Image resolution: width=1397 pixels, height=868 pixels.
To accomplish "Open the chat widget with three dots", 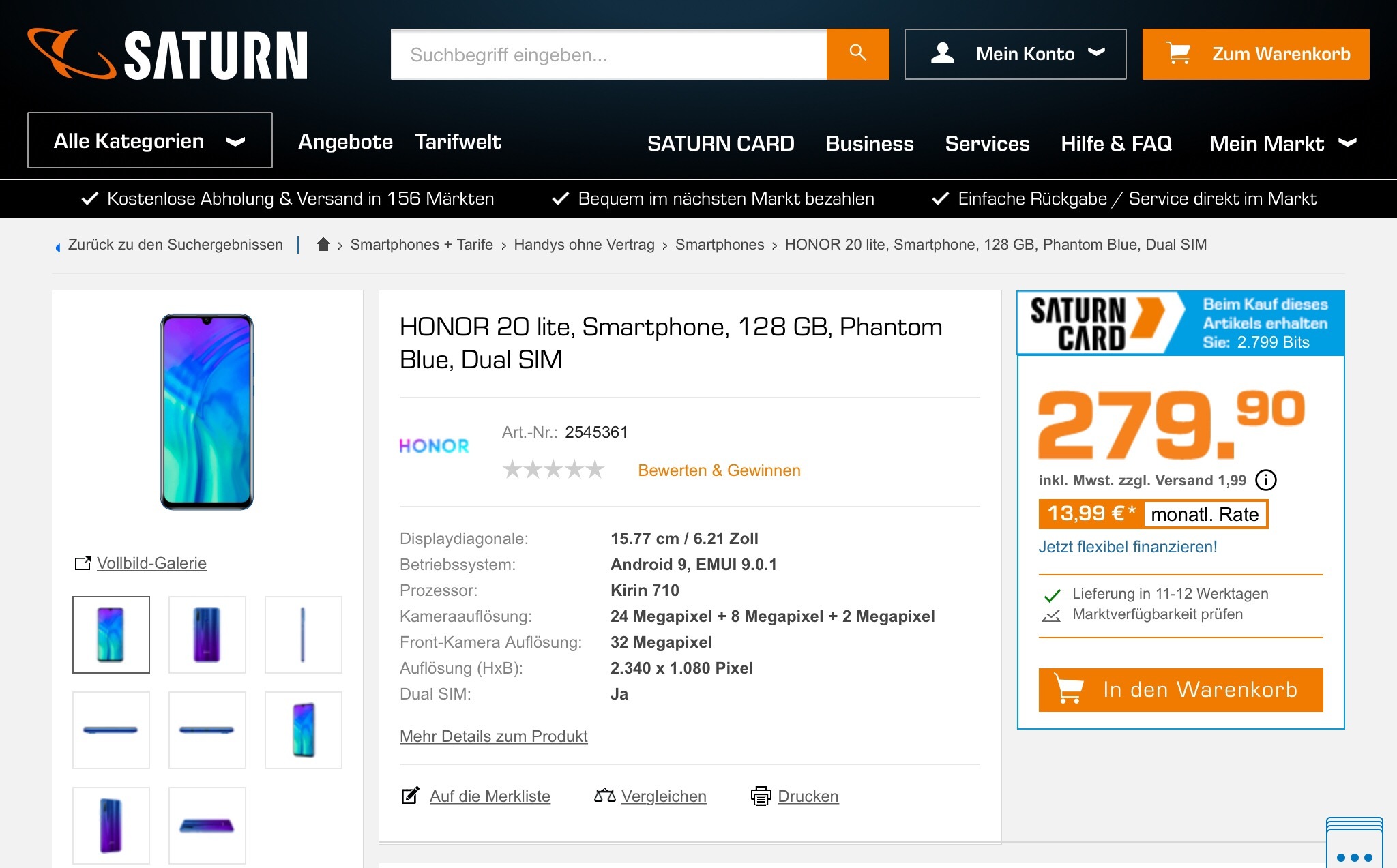I will pyautogui.click(x=1355, y=843).
